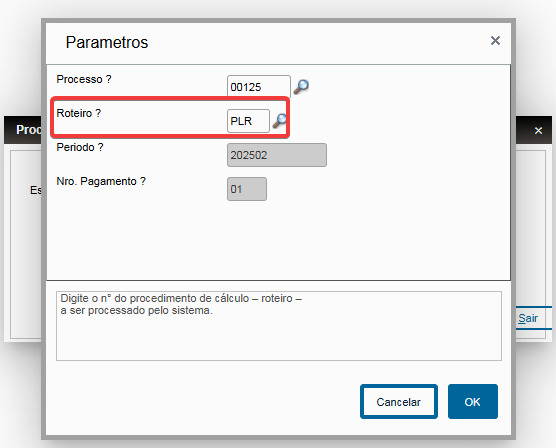Select the 'Processo ?' label
This screenshot has width=556, height=448.
pos(84,79)
